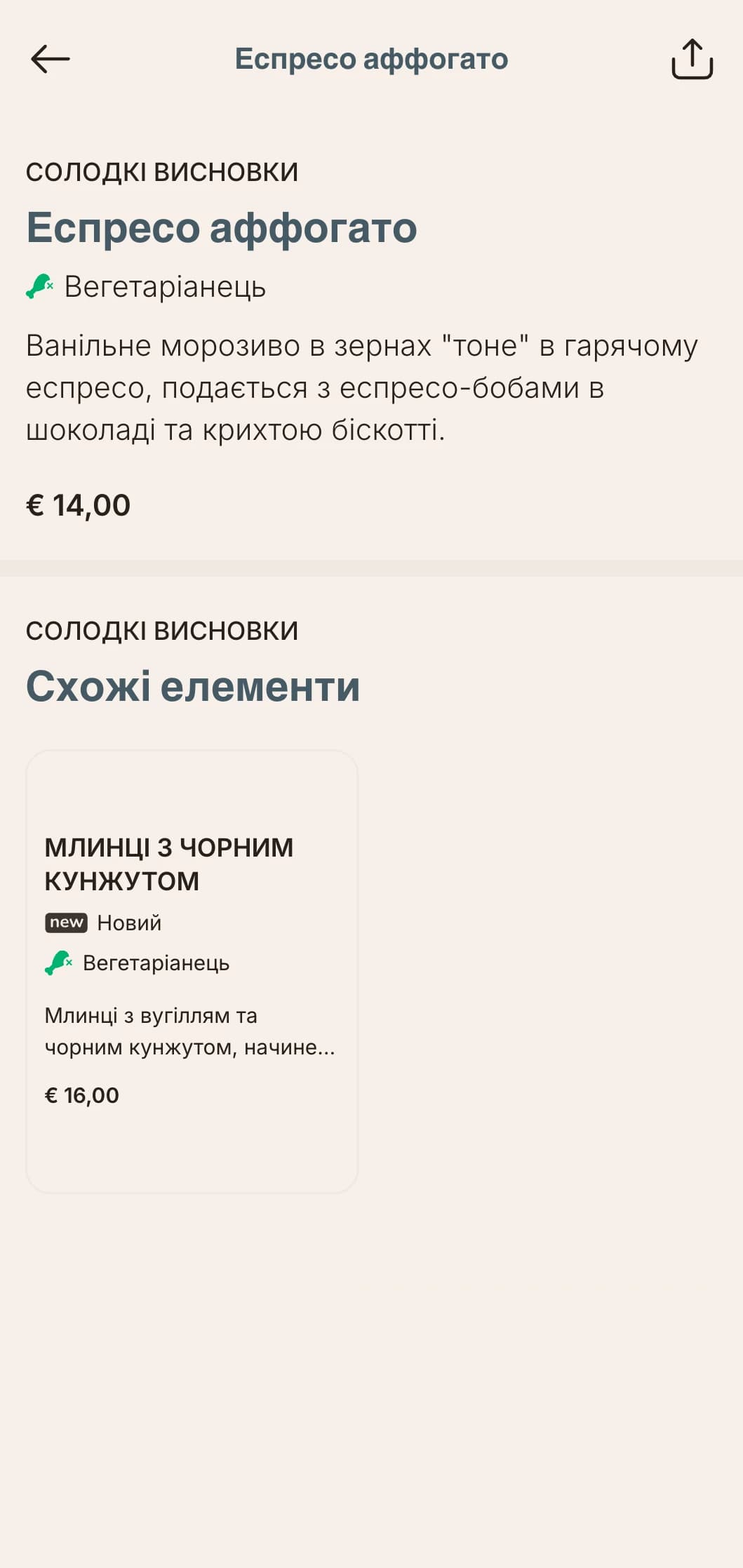743x1568 pixels.
Task: Click the green vegetarian icon under the main title
Action: point(40,286)
